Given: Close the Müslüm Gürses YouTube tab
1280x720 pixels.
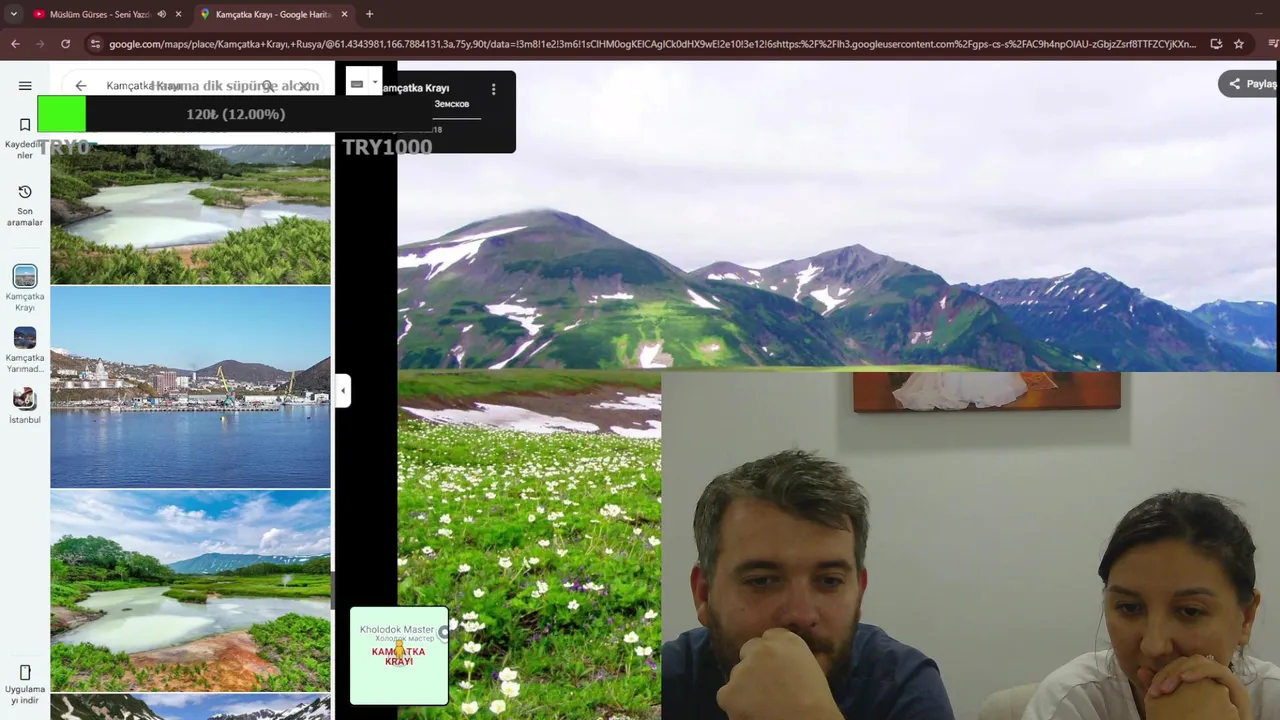Looking at the screenshot, I should tap(178, 14).
